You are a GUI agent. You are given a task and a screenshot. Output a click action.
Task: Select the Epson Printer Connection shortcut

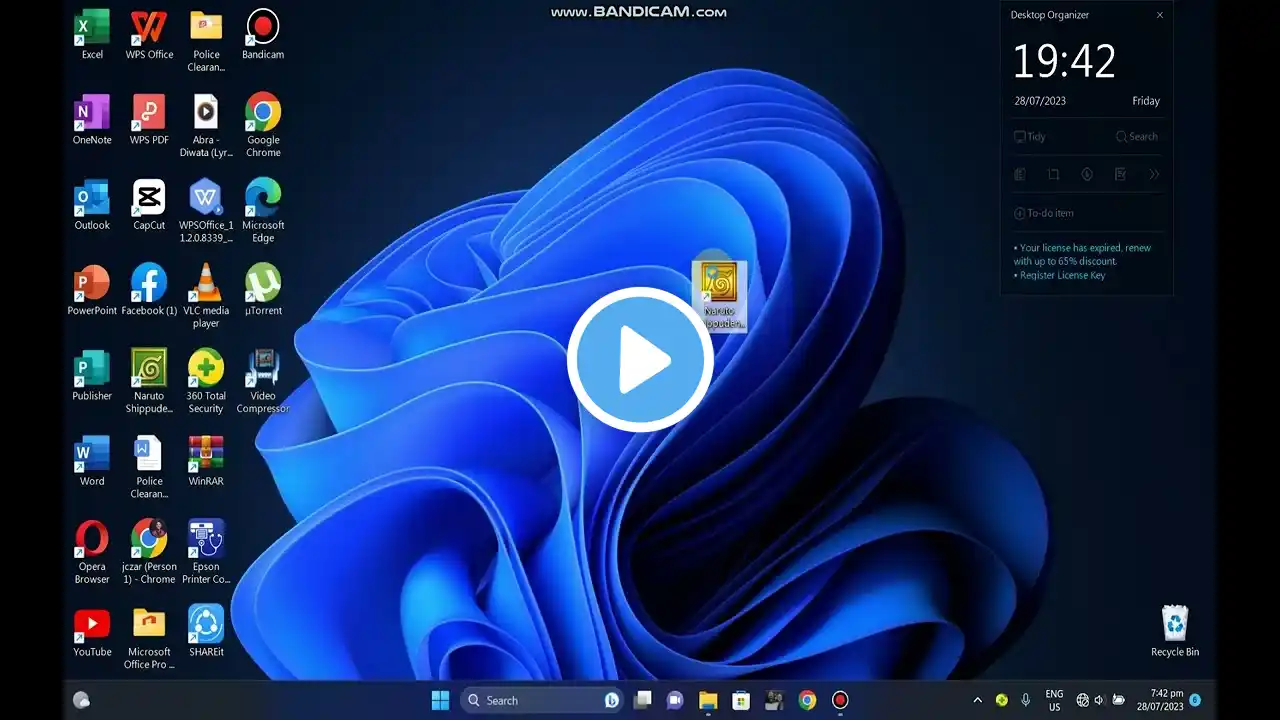pyautogui.click(x=206, y=552)
